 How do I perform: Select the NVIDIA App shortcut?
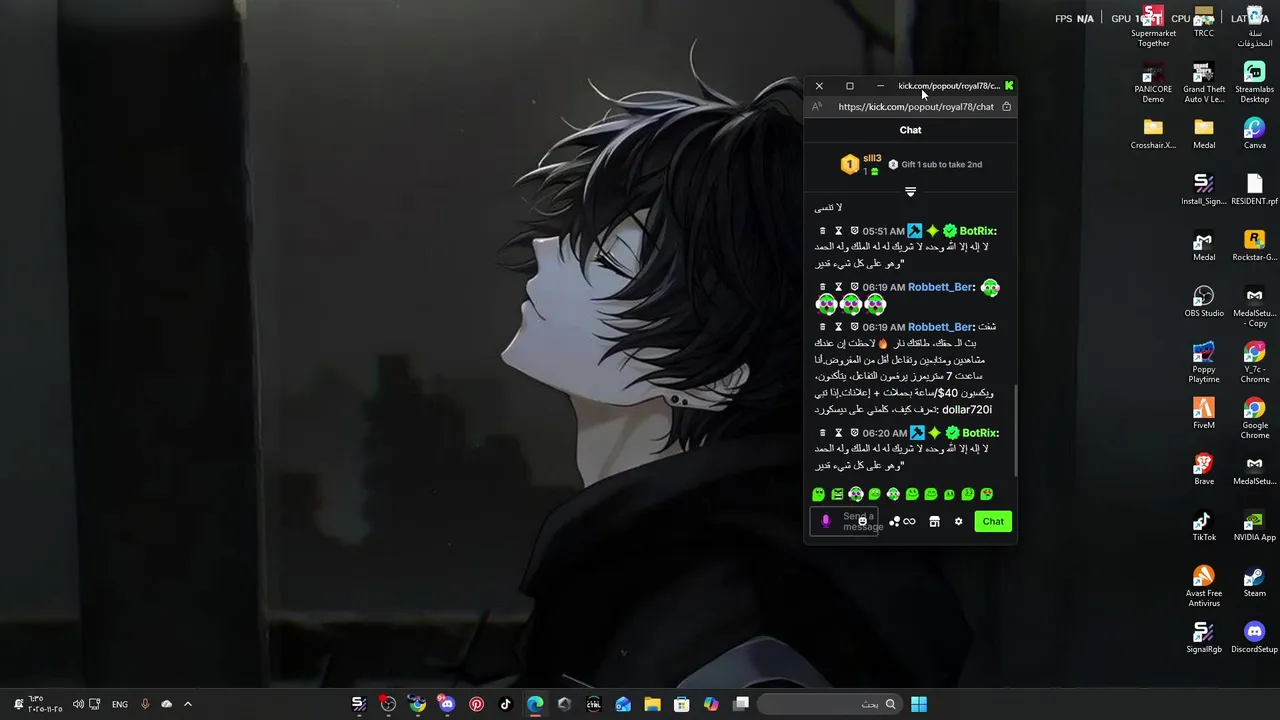click(x=1254, y=525)
